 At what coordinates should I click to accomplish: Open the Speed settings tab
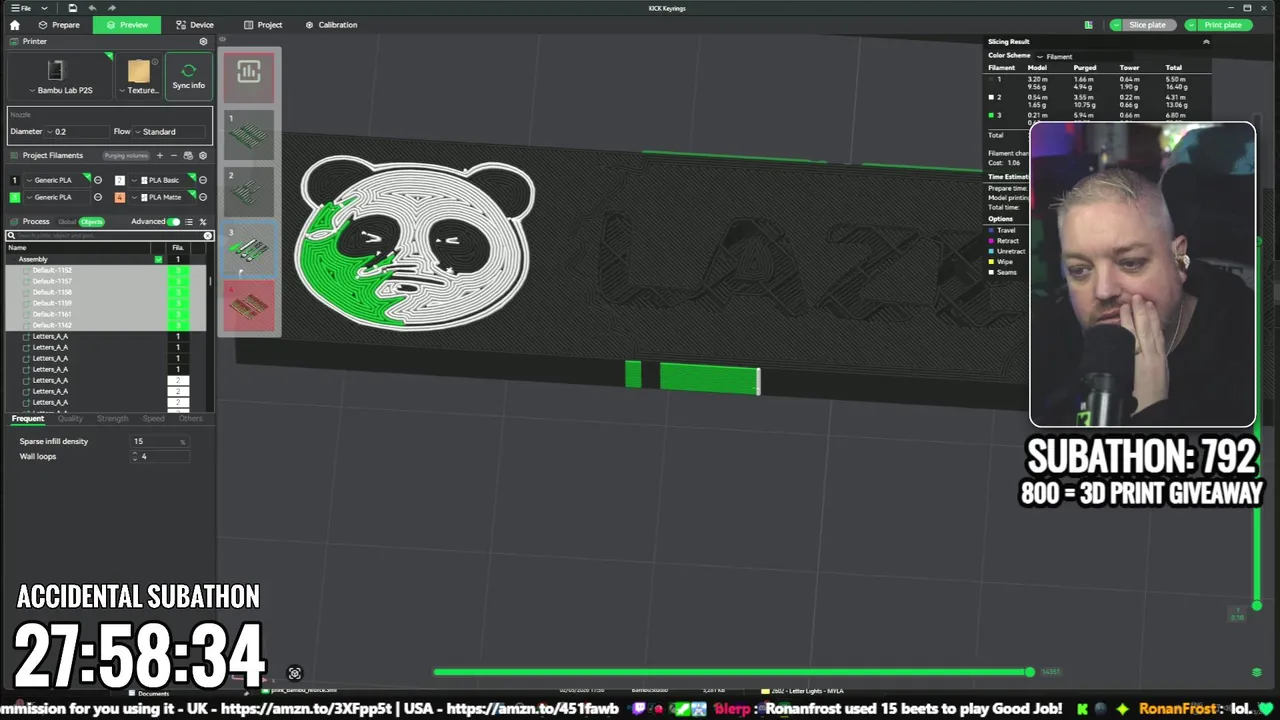coord(153,418)
